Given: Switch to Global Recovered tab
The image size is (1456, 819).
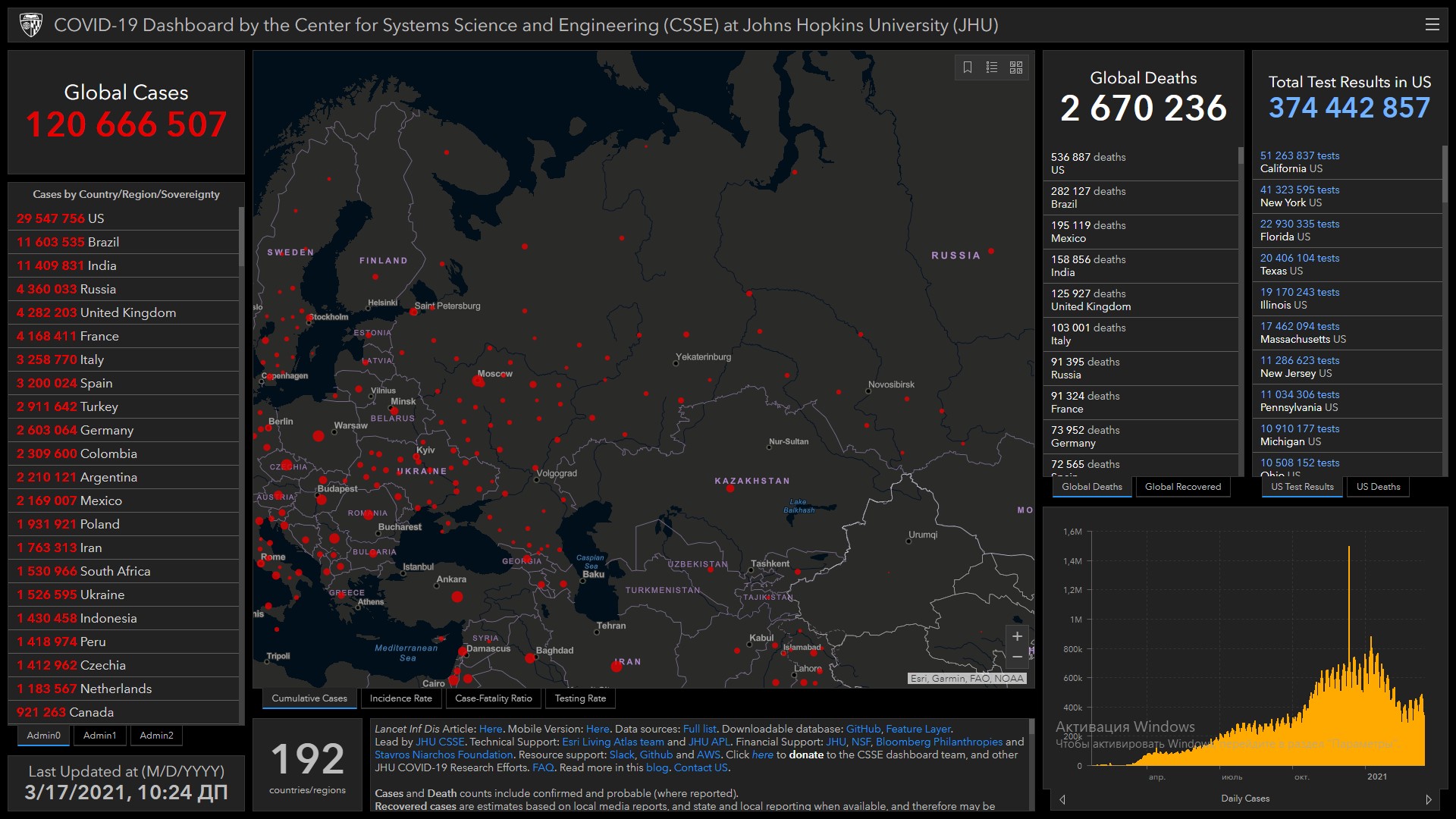Looking at the screenshot, I should coord(1182,487).
